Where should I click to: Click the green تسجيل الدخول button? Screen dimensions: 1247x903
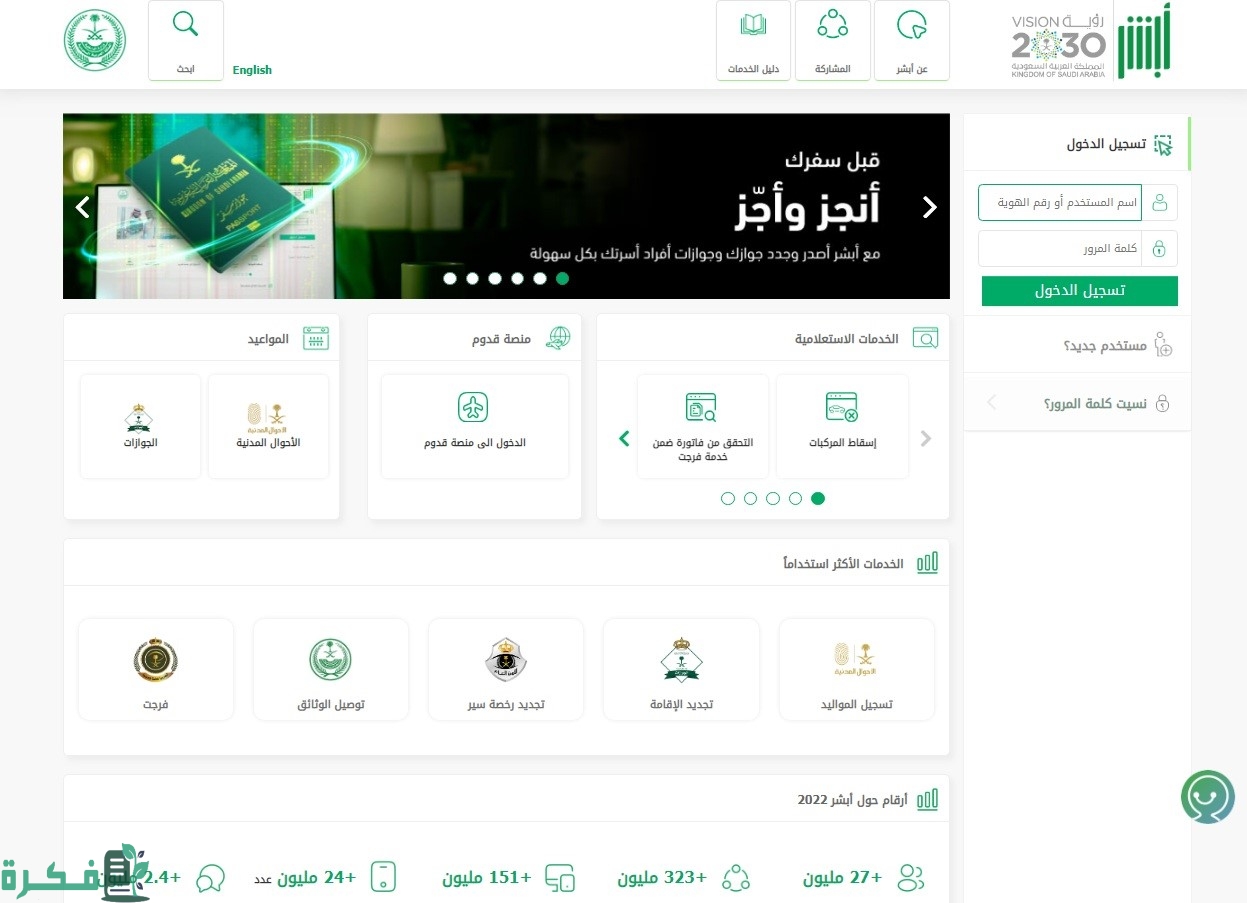pyautogui.click(x=1080, y=291)
